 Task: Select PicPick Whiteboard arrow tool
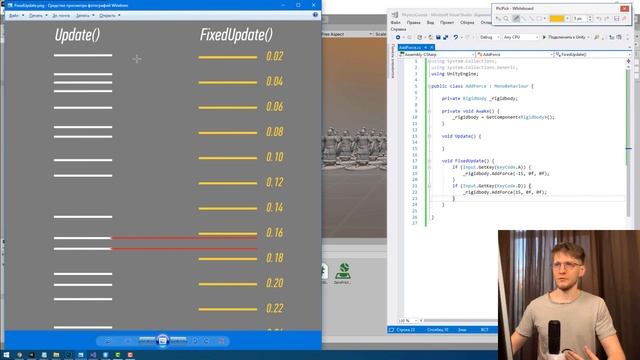[532, 18]
